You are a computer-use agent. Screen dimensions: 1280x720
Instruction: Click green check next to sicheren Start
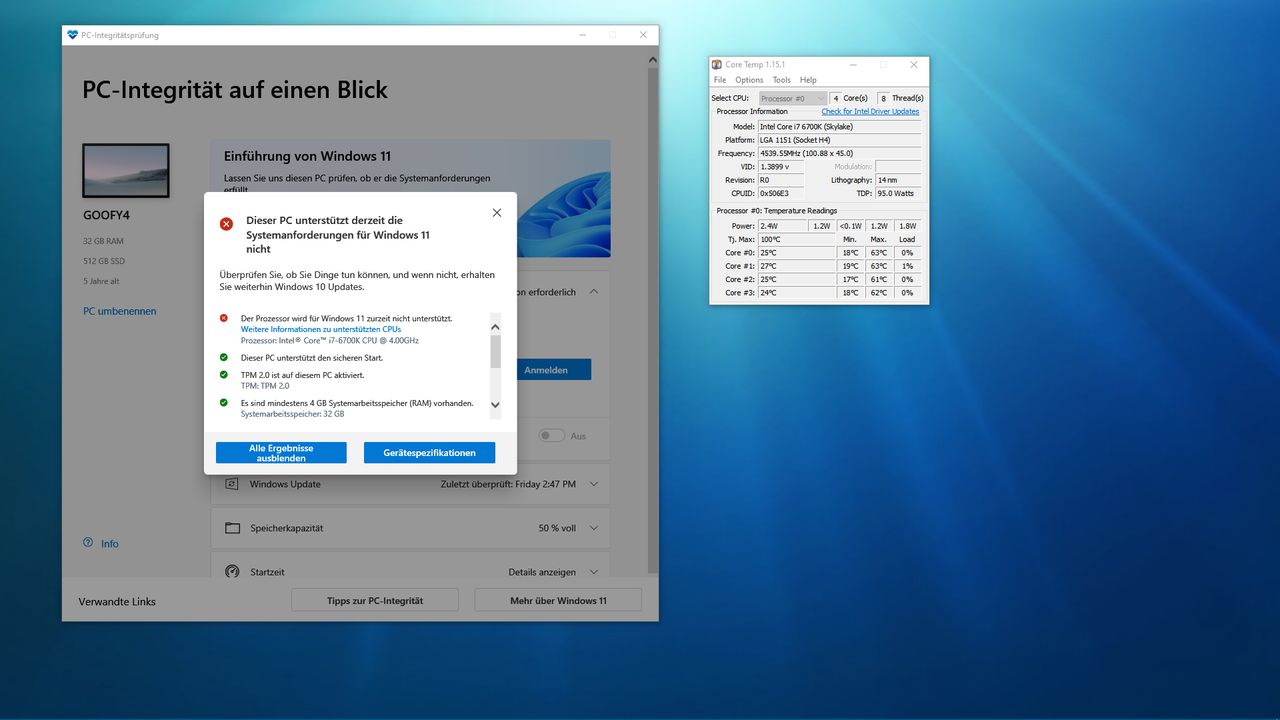(x=224, y=357)
